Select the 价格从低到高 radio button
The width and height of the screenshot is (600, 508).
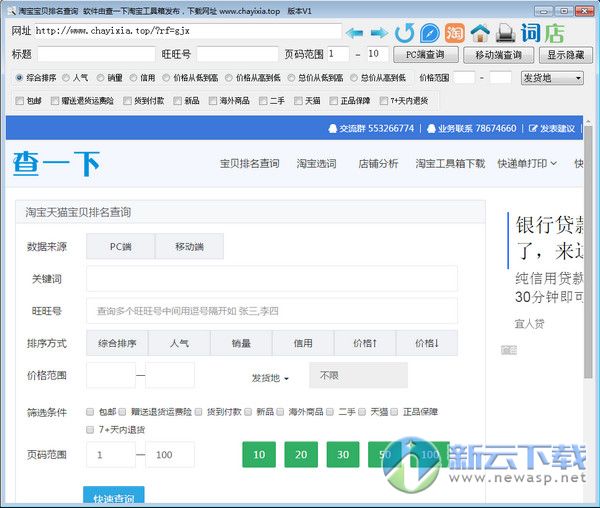coord(166,78)
